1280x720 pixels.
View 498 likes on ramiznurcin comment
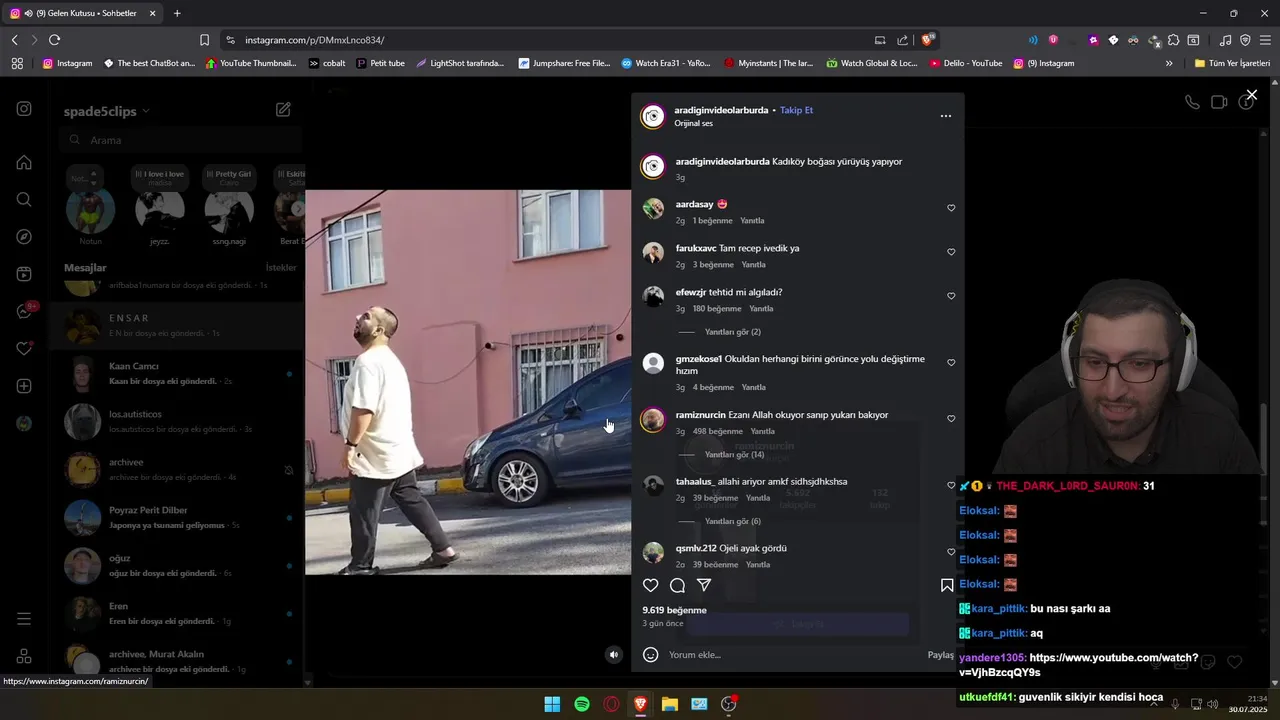click(x=717, y=431)
